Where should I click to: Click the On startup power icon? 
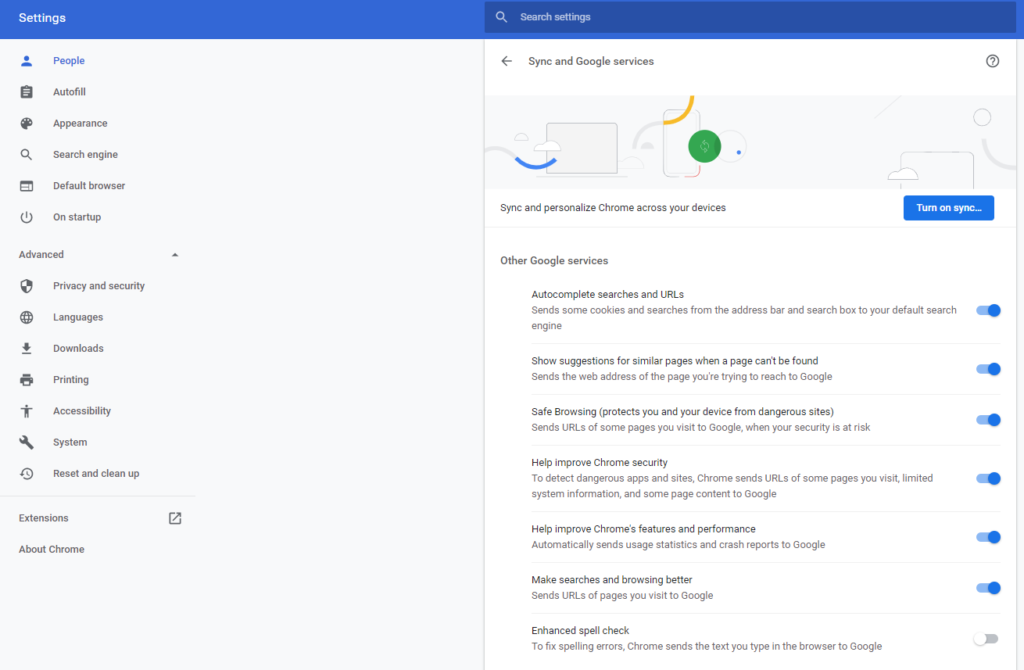(26, 217)
